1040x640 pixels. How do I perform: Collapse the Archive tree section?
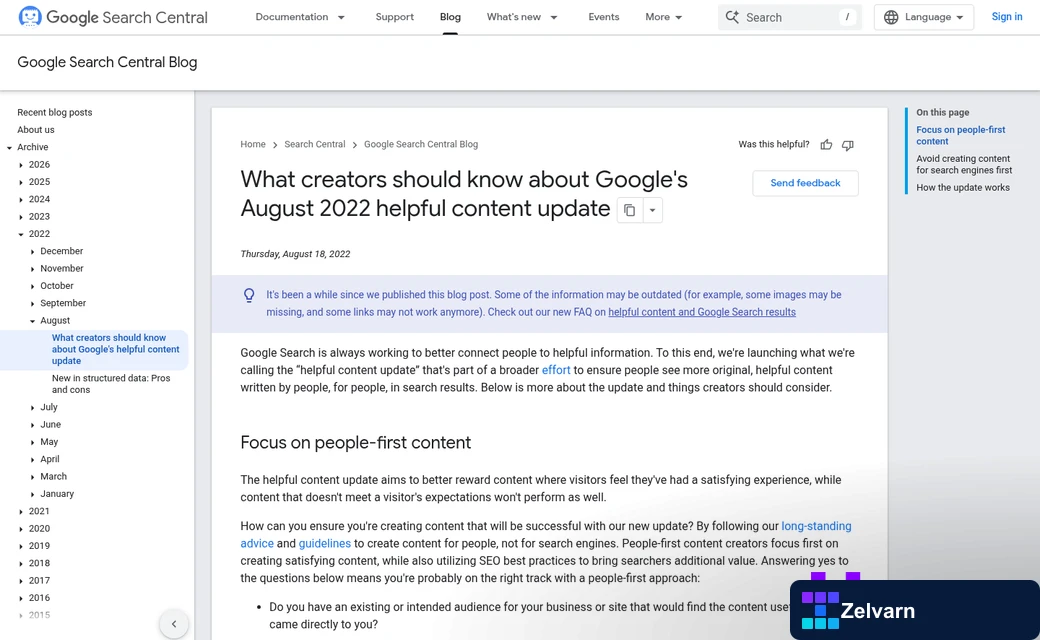point(9,147)
